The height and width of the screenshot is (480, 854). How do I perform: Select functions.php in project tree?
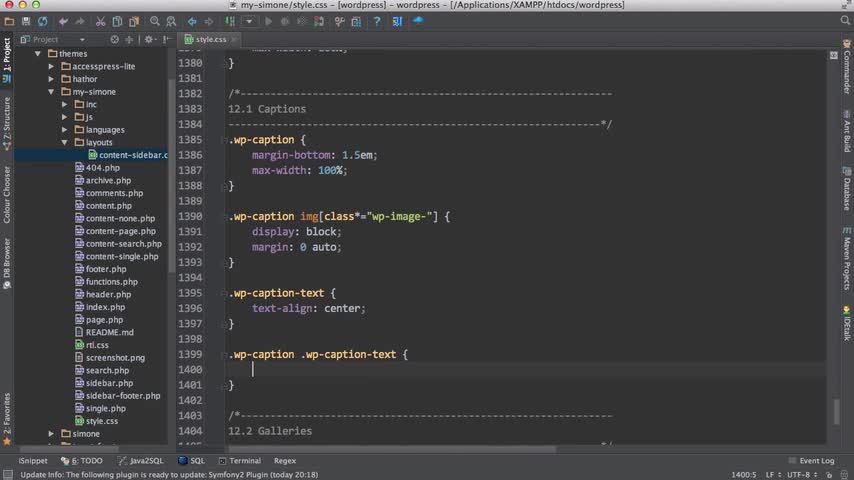(x=106, y=282)
